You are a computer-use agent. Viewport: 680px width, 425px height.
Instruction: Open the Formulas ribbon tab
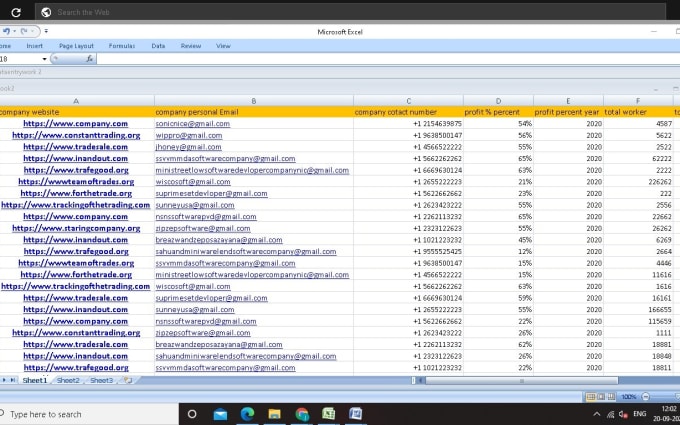pos(121,46)
